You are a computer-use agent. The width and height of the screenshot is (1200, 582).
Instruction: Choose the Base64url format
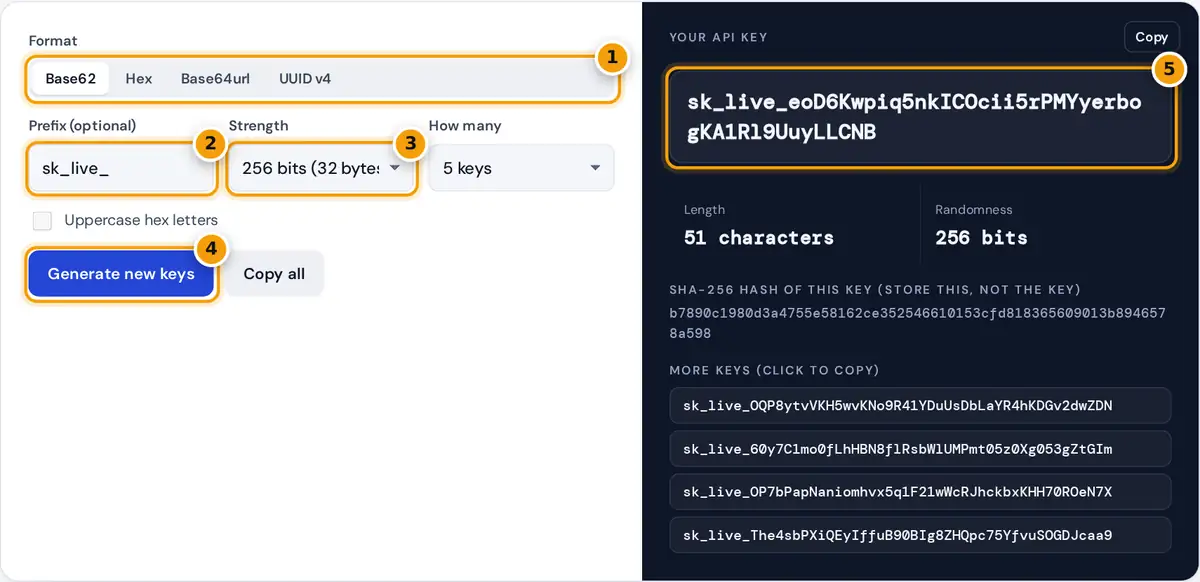coord(215,78)
